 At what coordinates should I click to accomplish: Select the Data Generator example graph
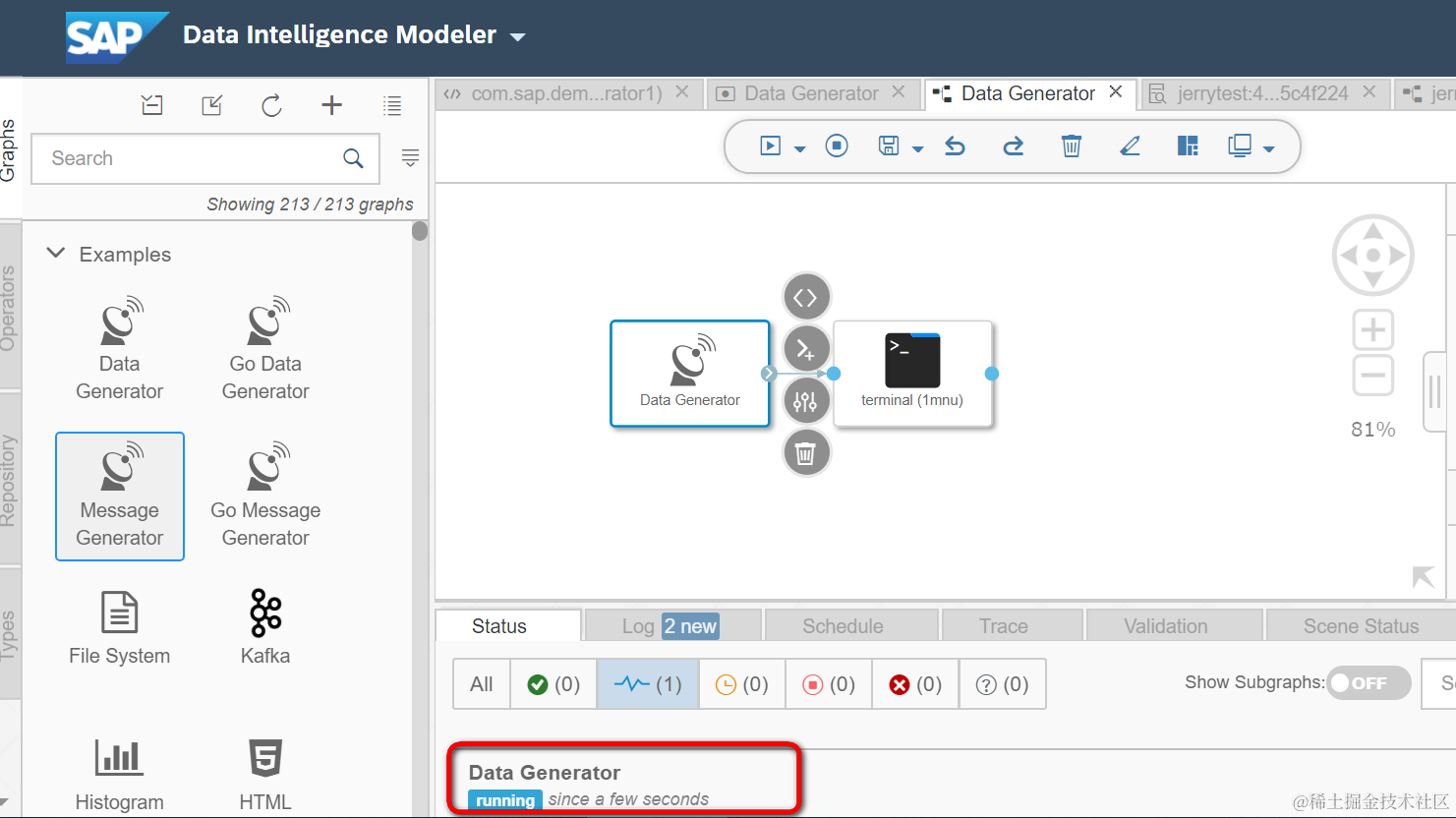coord(120,349)
